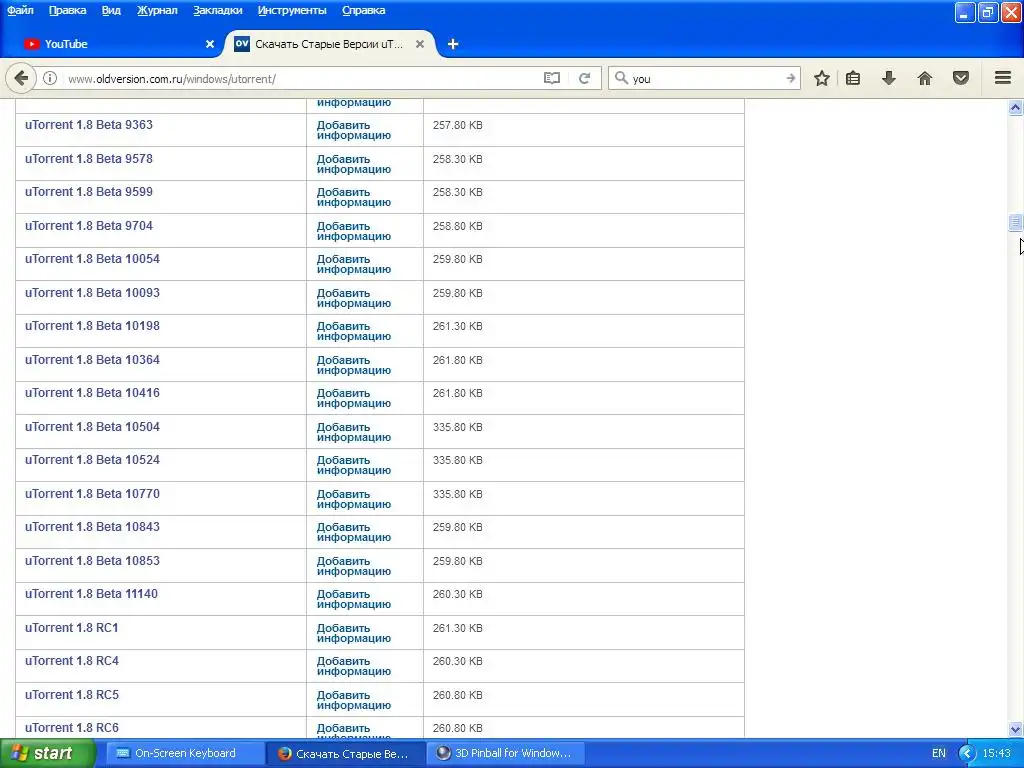Bookmark this page with the star icon

pyautogui.click(x=822, y=78)
